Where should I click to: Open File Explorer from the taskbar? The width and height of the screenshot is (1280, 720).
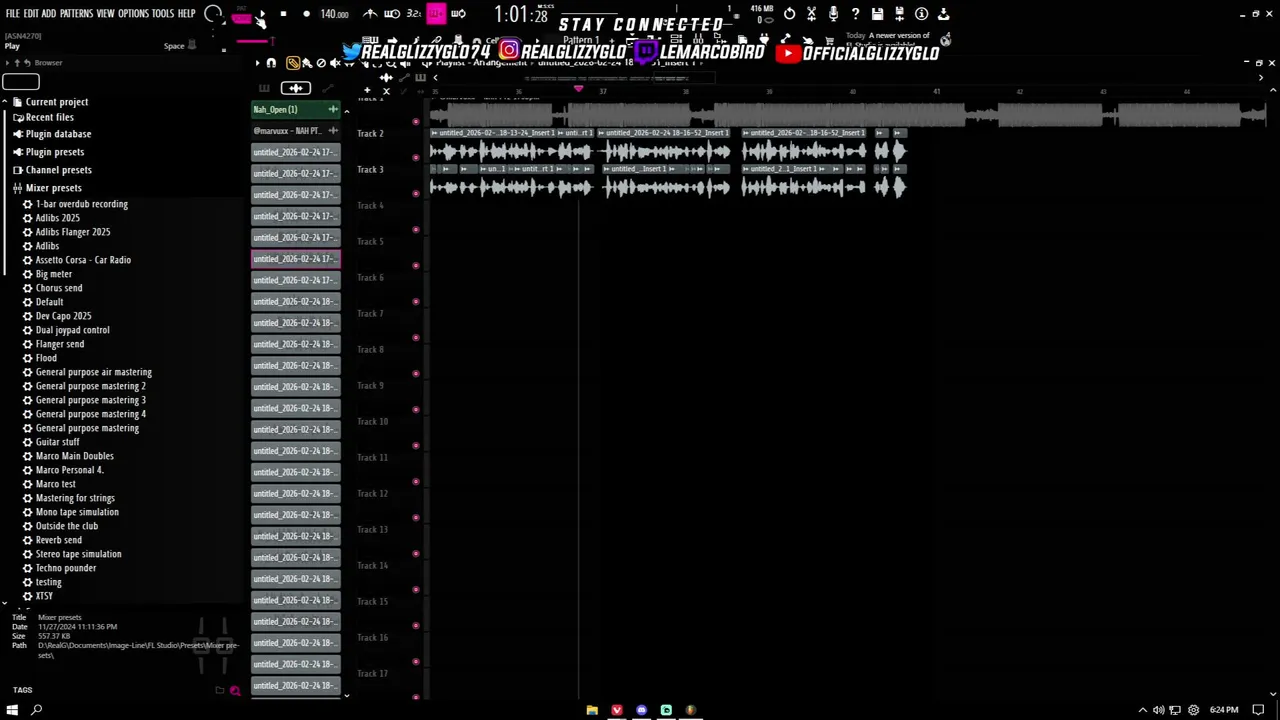(x=592, y=710)
